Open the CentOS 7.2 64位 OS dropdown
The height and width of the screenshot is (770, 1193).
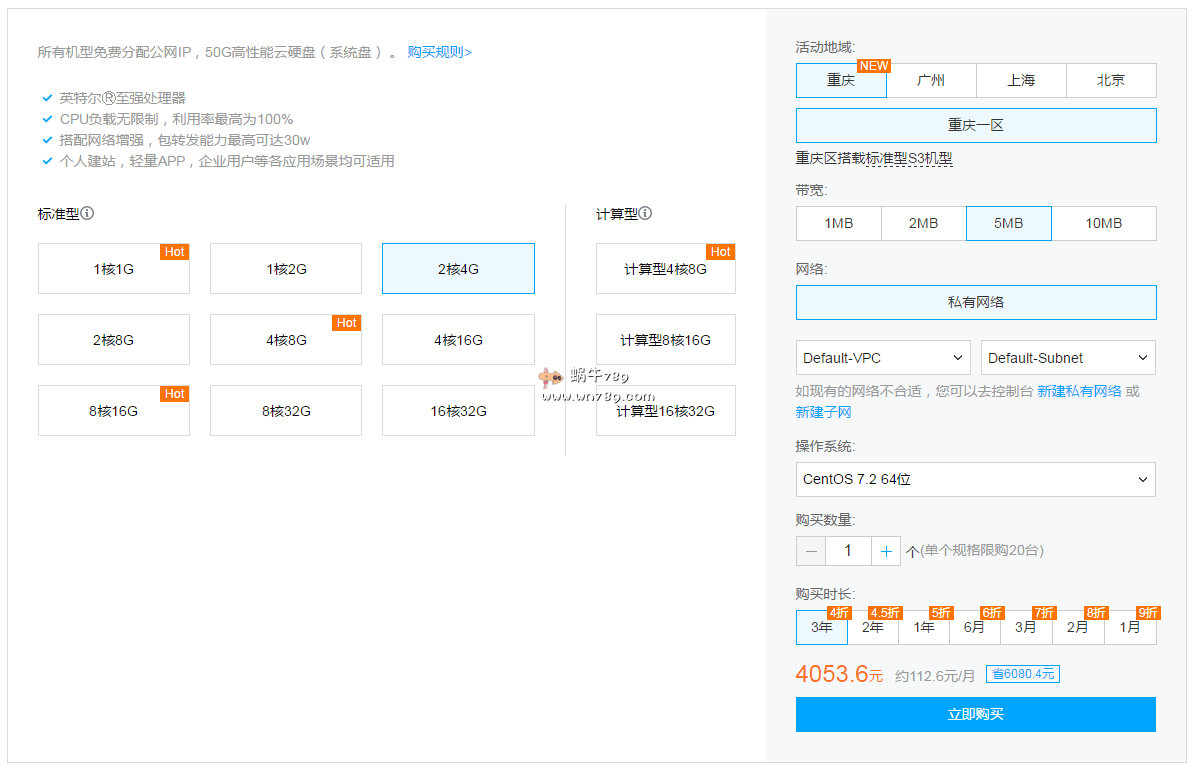[975, 480]
